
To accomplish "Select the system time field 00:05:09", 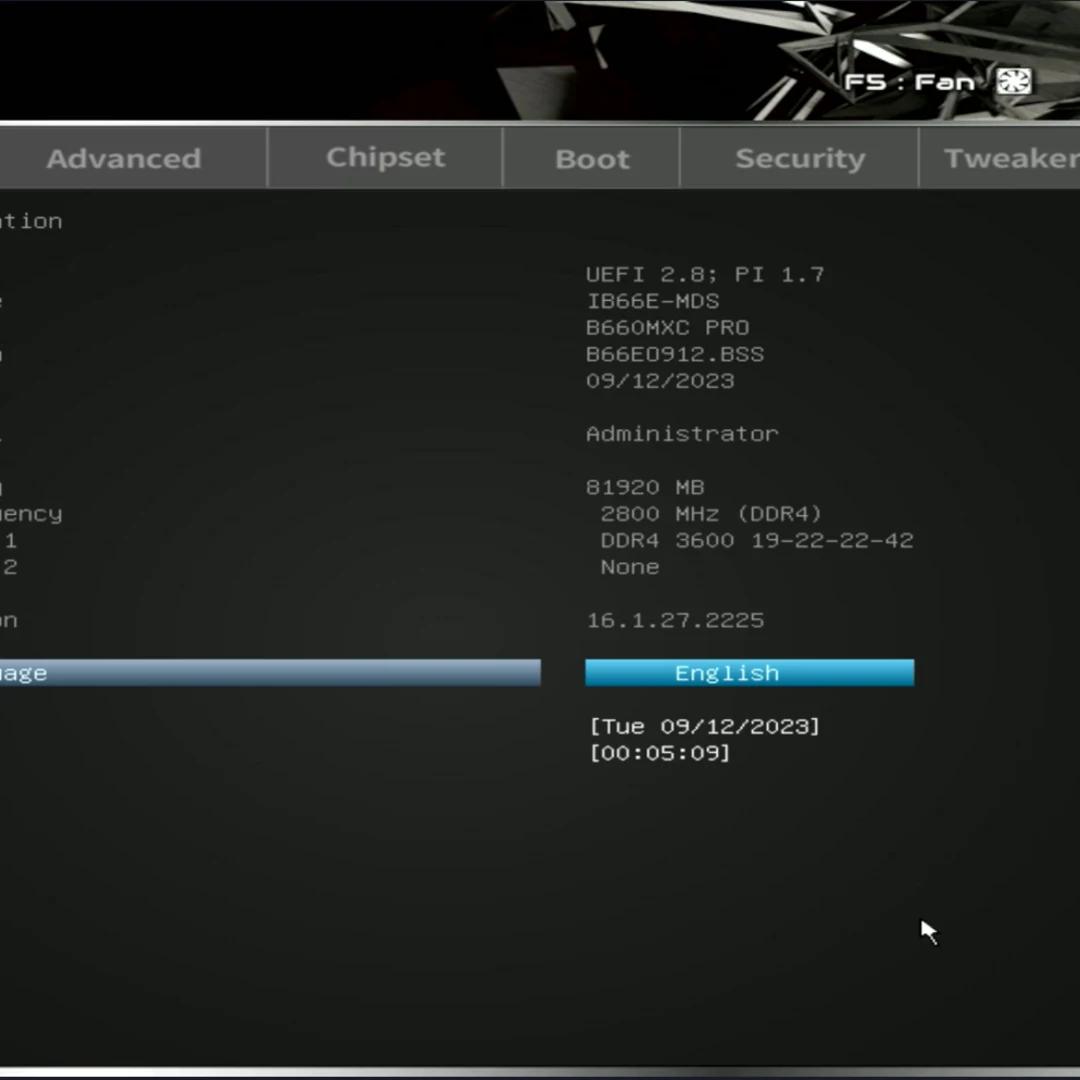I will pos(660,752).
